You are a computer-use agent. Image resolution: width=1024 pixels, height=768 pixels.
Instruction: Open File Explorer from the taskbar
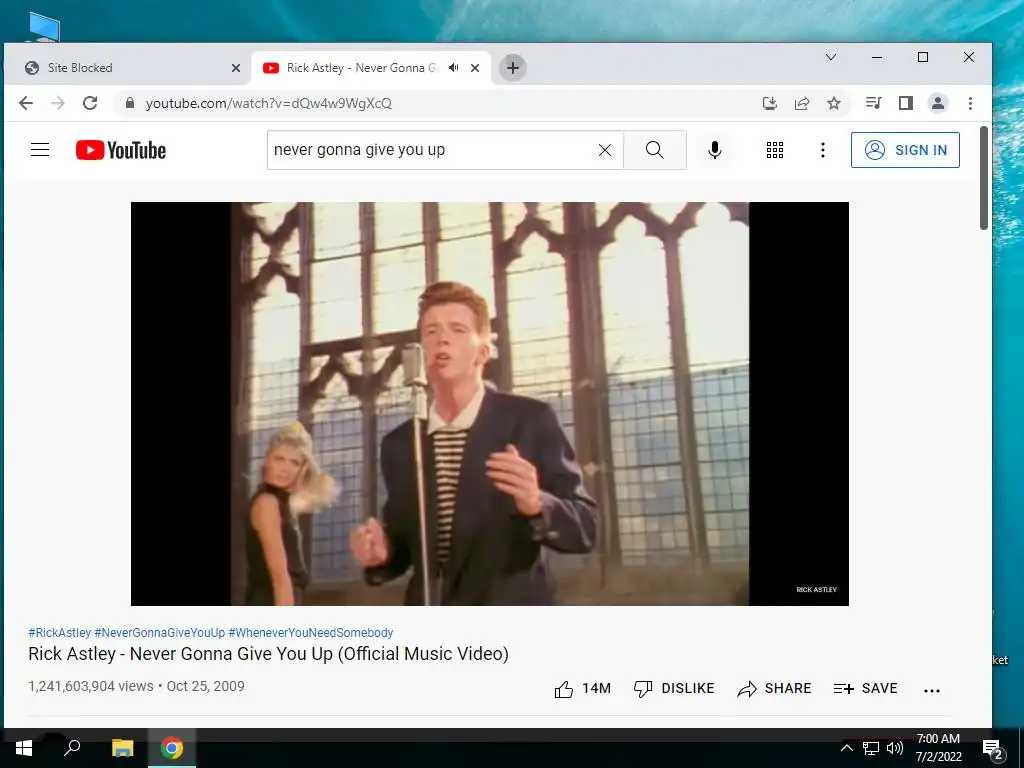click(122, 748)
